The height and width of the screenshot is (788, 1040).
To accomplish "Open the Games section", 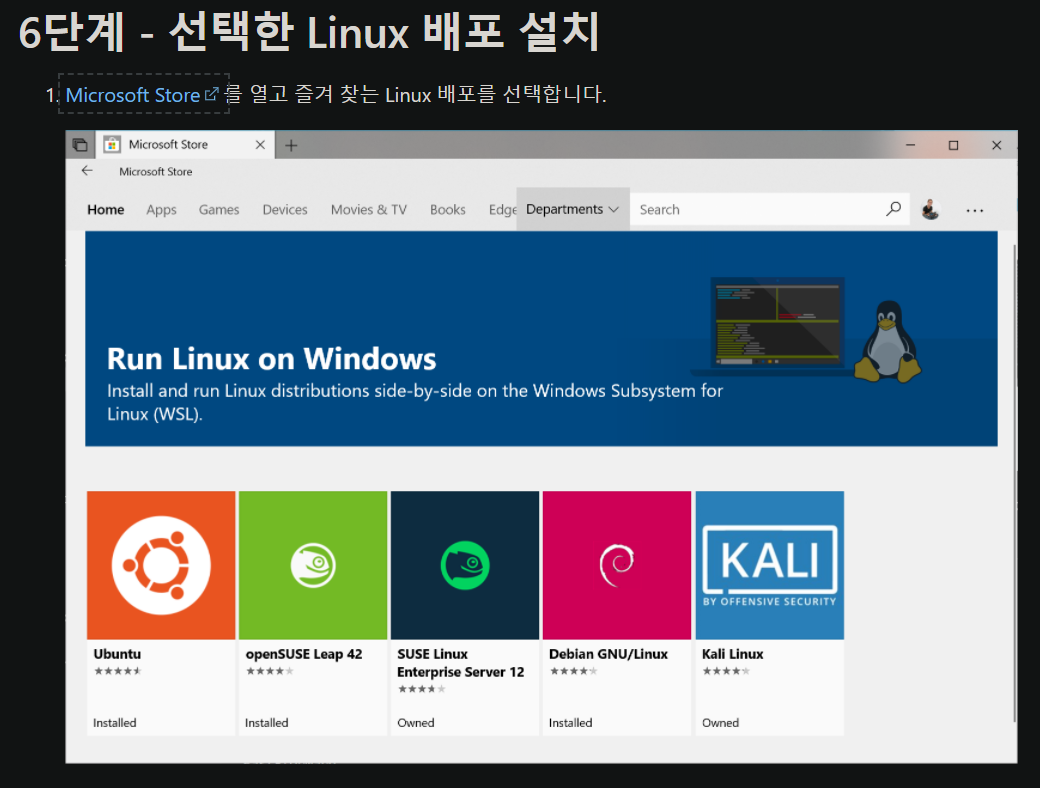I will click(x=219, y=210).
